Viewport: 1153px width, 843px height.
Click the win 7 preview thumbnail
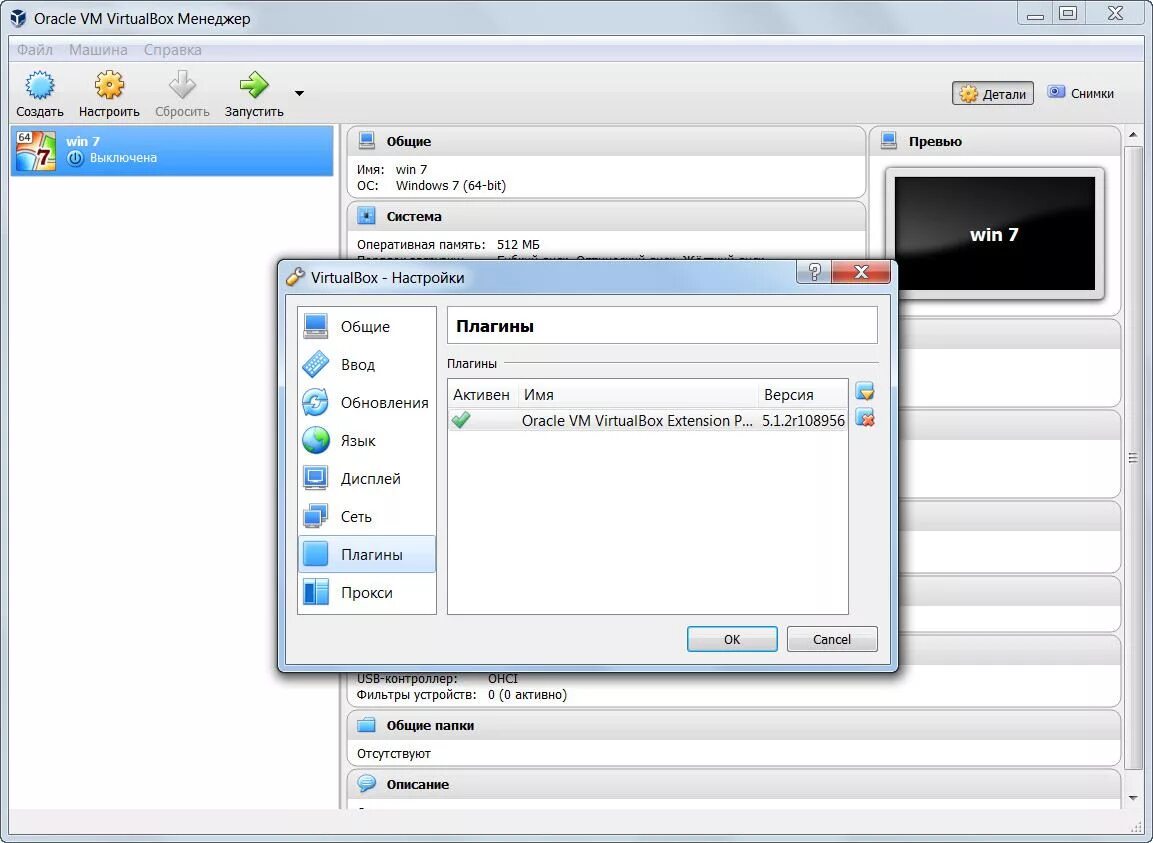(994, 233)
